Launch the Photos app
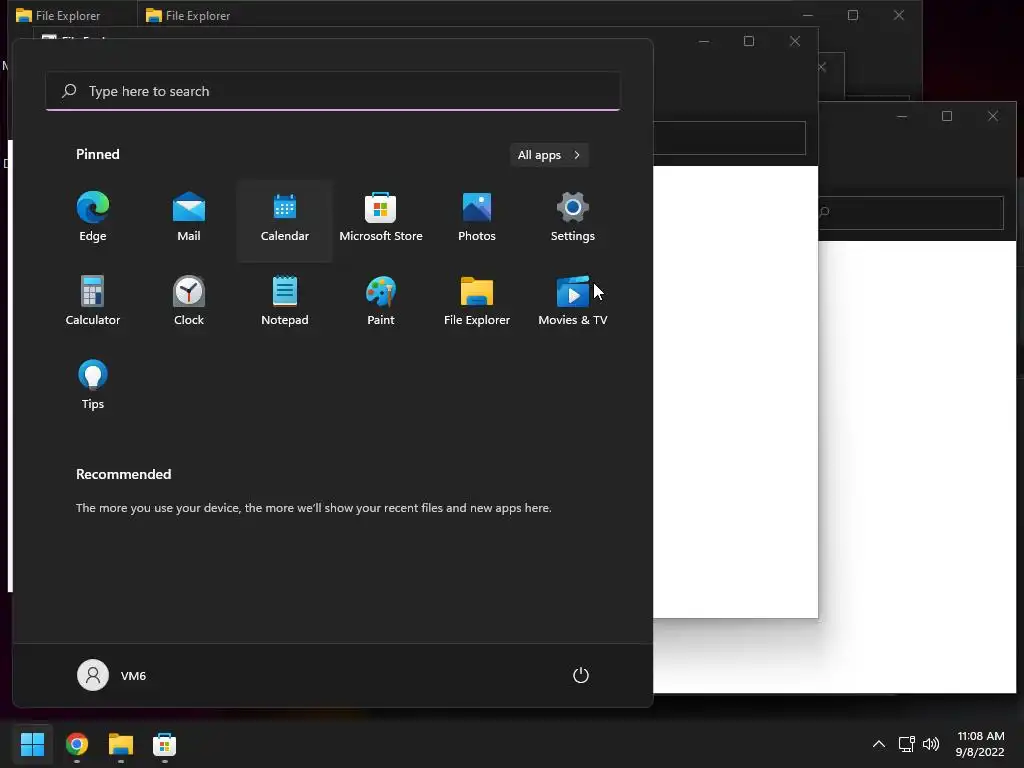The image size is (1024, 768). click(477, 219)
